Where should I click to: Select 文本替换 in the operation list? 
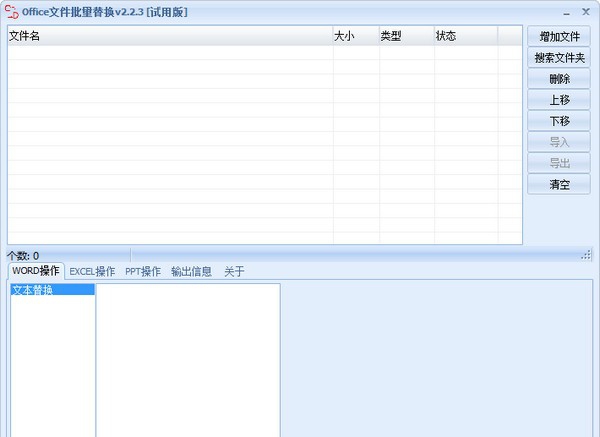[x=52, y=290]
